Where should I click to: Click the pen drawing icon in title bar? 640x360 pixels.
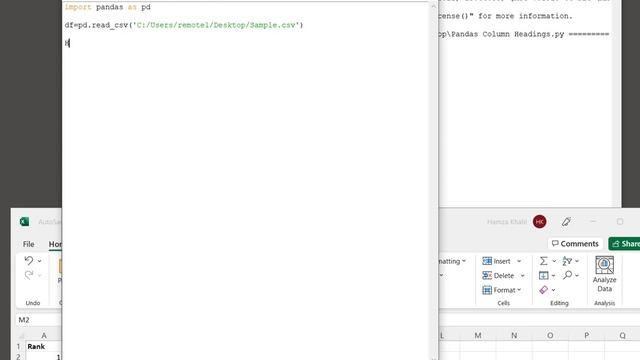click(x=566, y=222)
